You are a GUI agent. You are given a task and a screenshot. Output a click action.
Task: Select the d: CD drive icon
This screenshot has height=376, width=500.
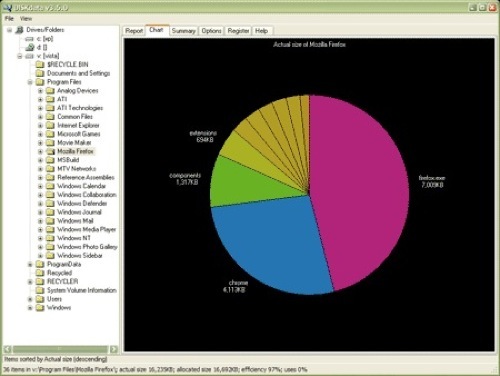(x=30, y=47)
